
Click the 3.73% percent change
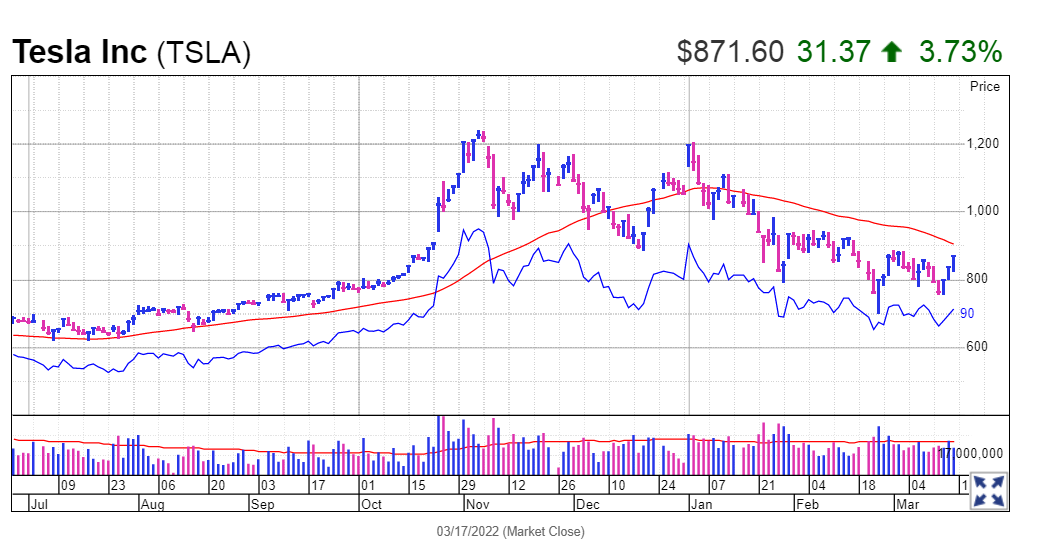[x=960, y=52]
